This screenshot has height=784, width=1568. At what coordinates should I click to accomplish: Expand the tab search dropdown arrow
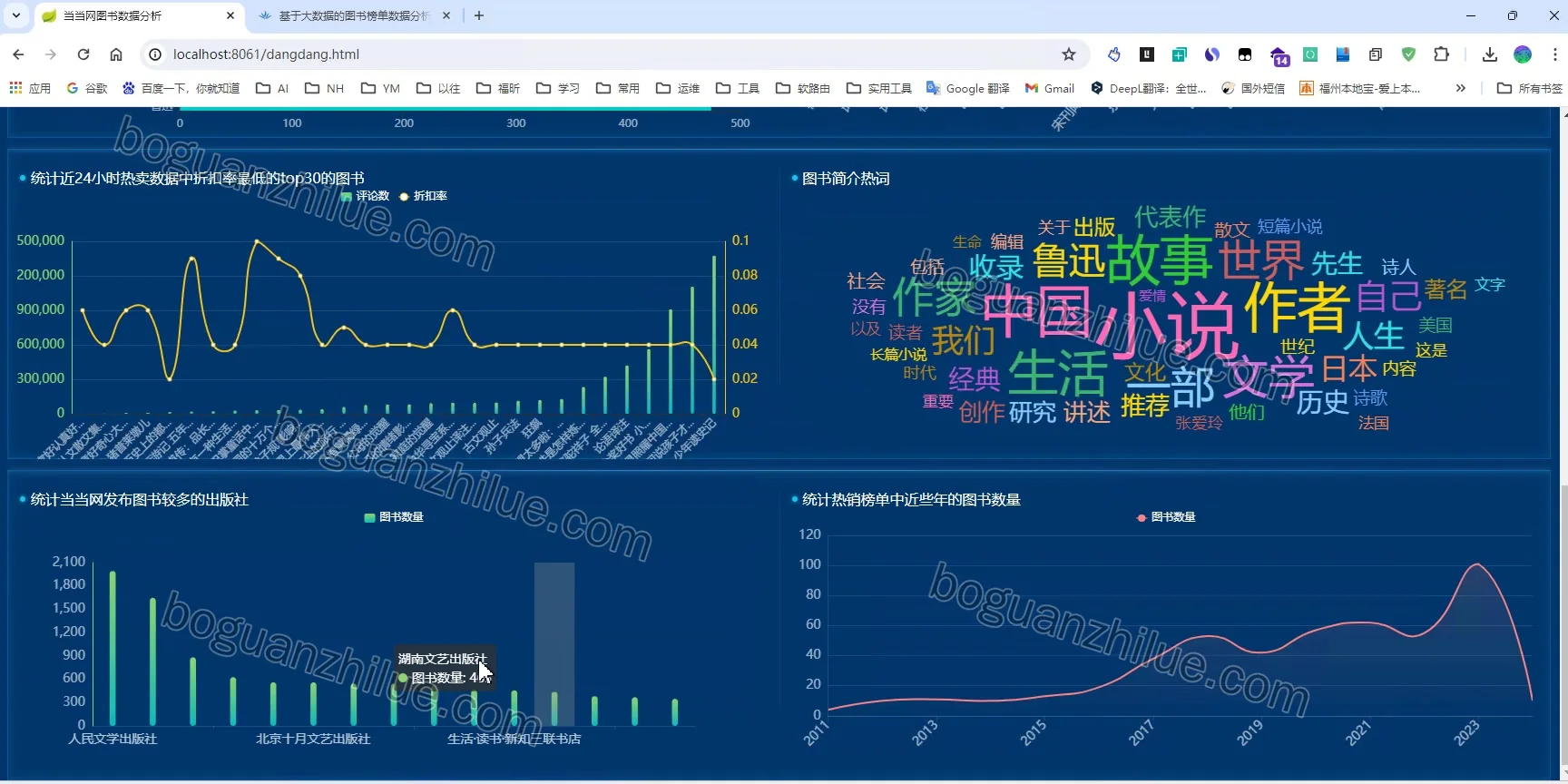click(16, 15)
